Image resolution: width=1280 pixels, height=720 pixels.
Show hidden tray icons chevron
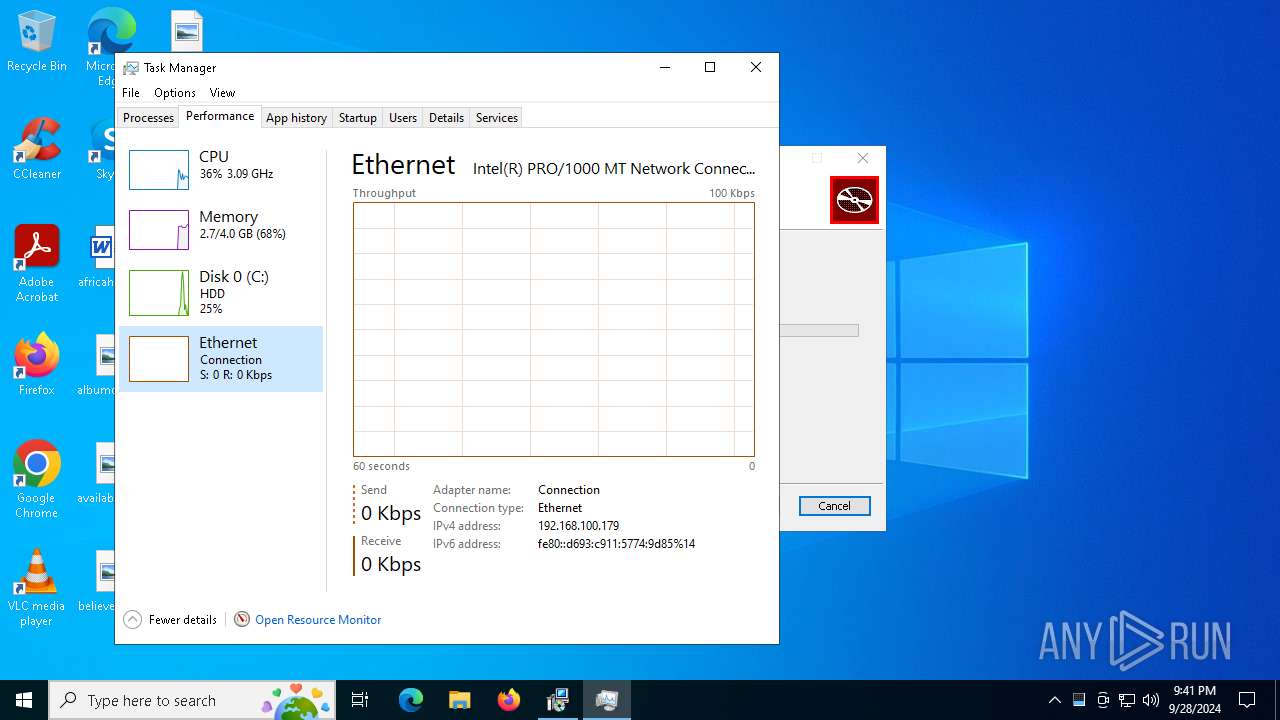(1054, 700)
